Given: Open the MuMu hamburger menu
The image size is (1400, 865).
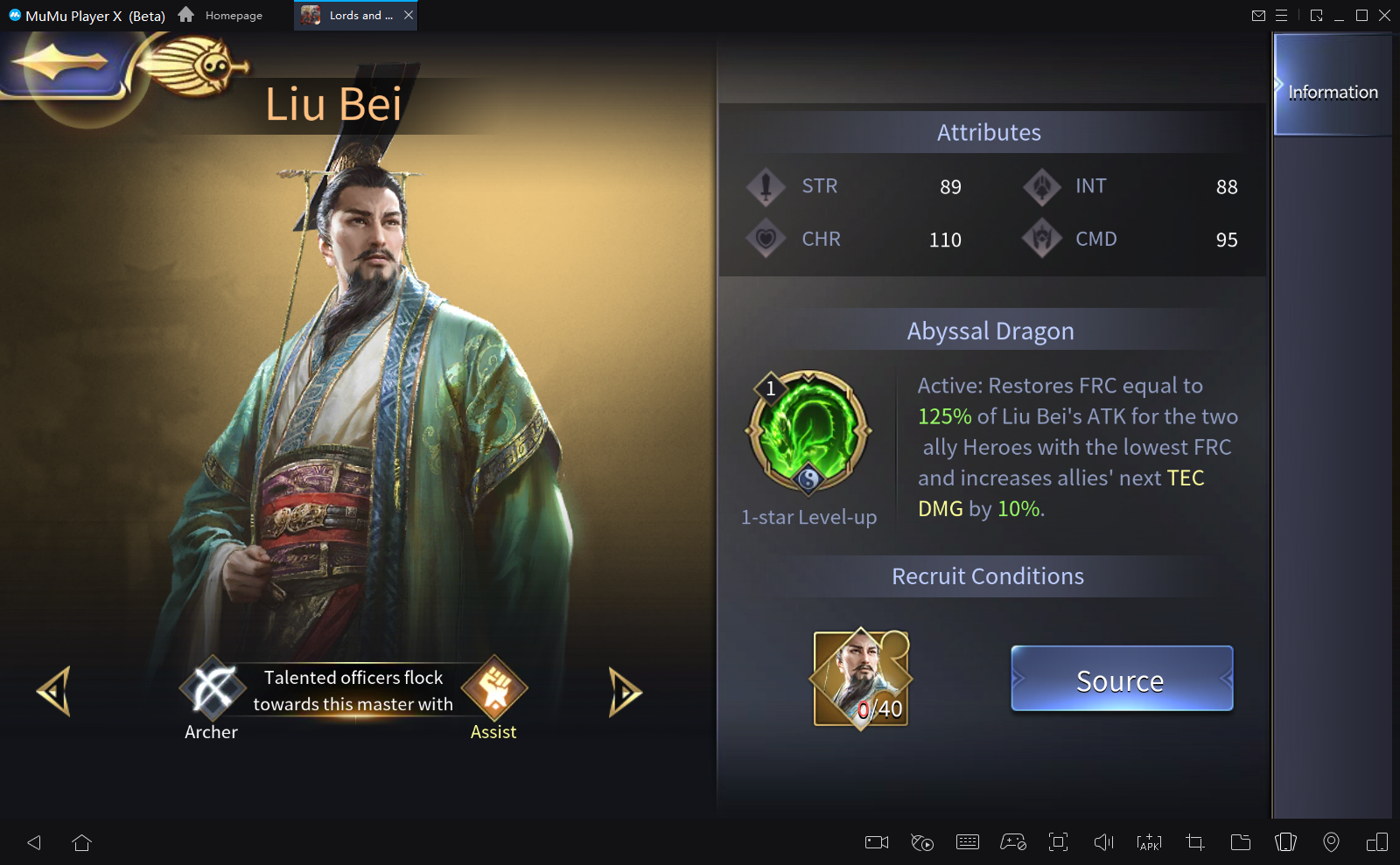Looking at the screenshot, I should (1281, 15).
